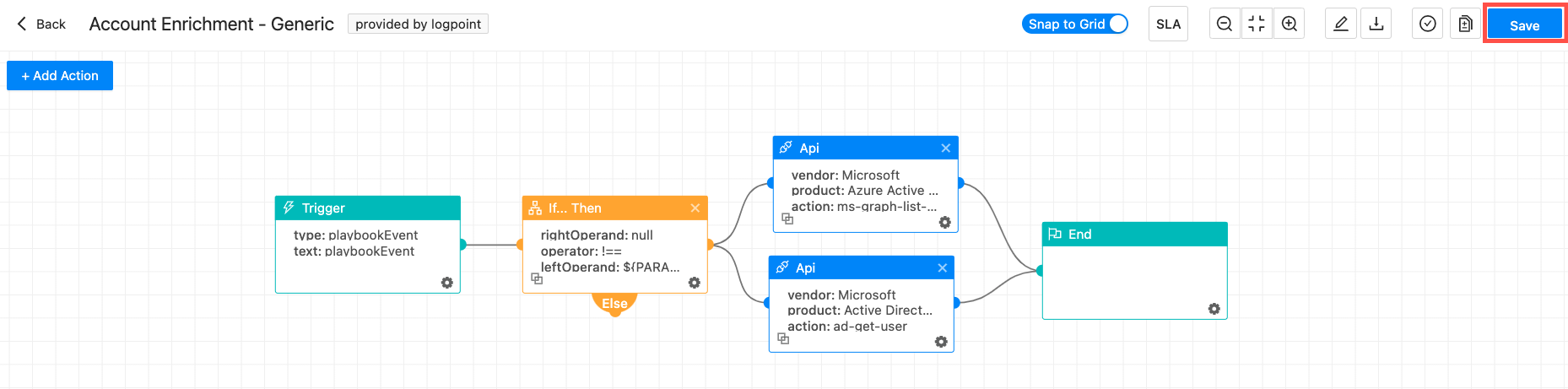The height and width of the screenshot is (389, 1568).
Task: Click the Else branch connector
Action: coord(614,304)
